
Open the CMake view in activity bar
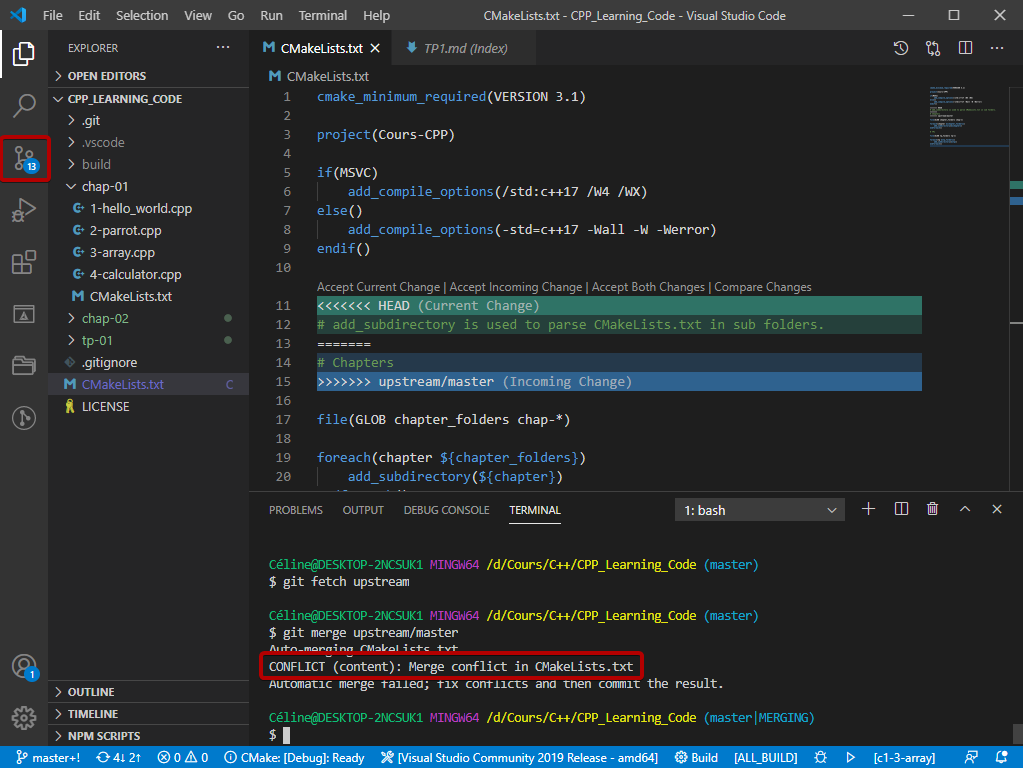point(23,314)
